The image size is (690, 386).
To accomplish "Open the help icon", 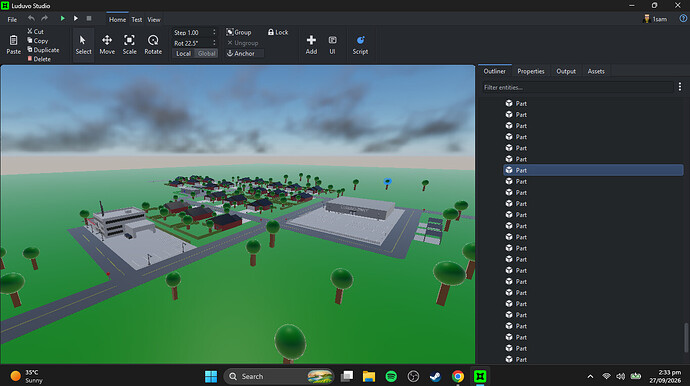I will tap(683, 18).
